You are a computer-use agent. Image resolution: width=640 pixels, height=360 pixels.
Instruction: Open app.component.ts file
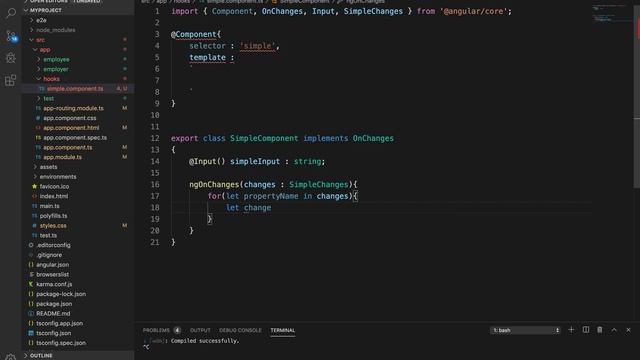coord(68,147)
